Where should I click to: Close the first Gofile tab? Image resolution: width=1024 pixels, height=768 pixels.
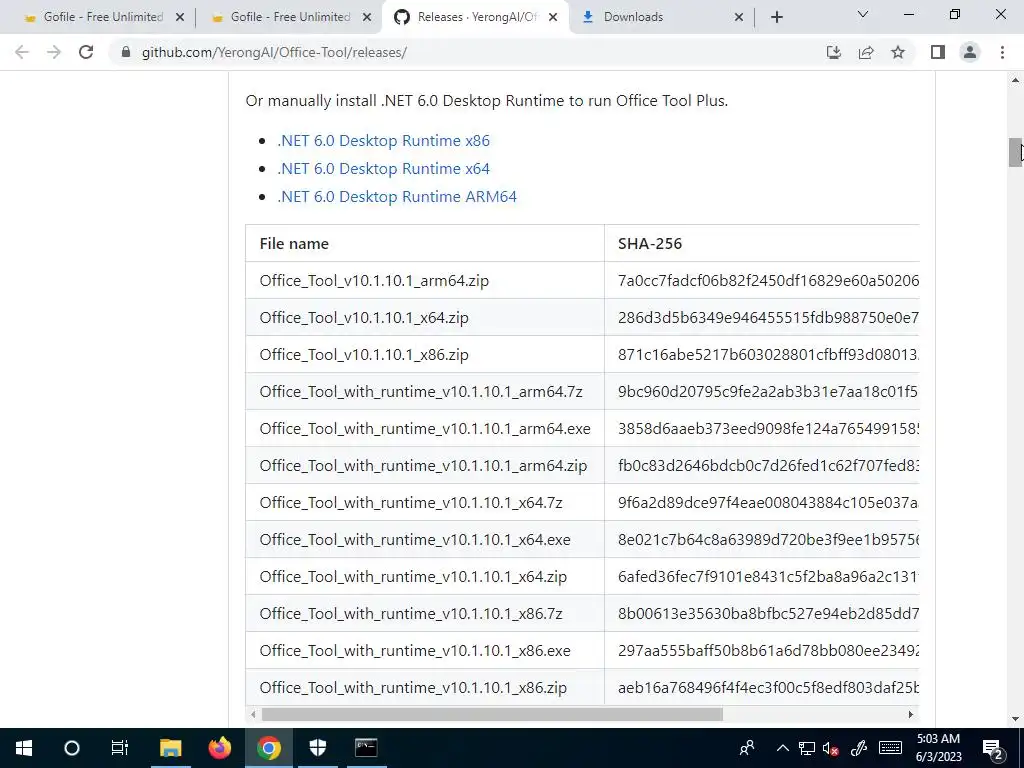pyautogui.click(x=180, y=17)
